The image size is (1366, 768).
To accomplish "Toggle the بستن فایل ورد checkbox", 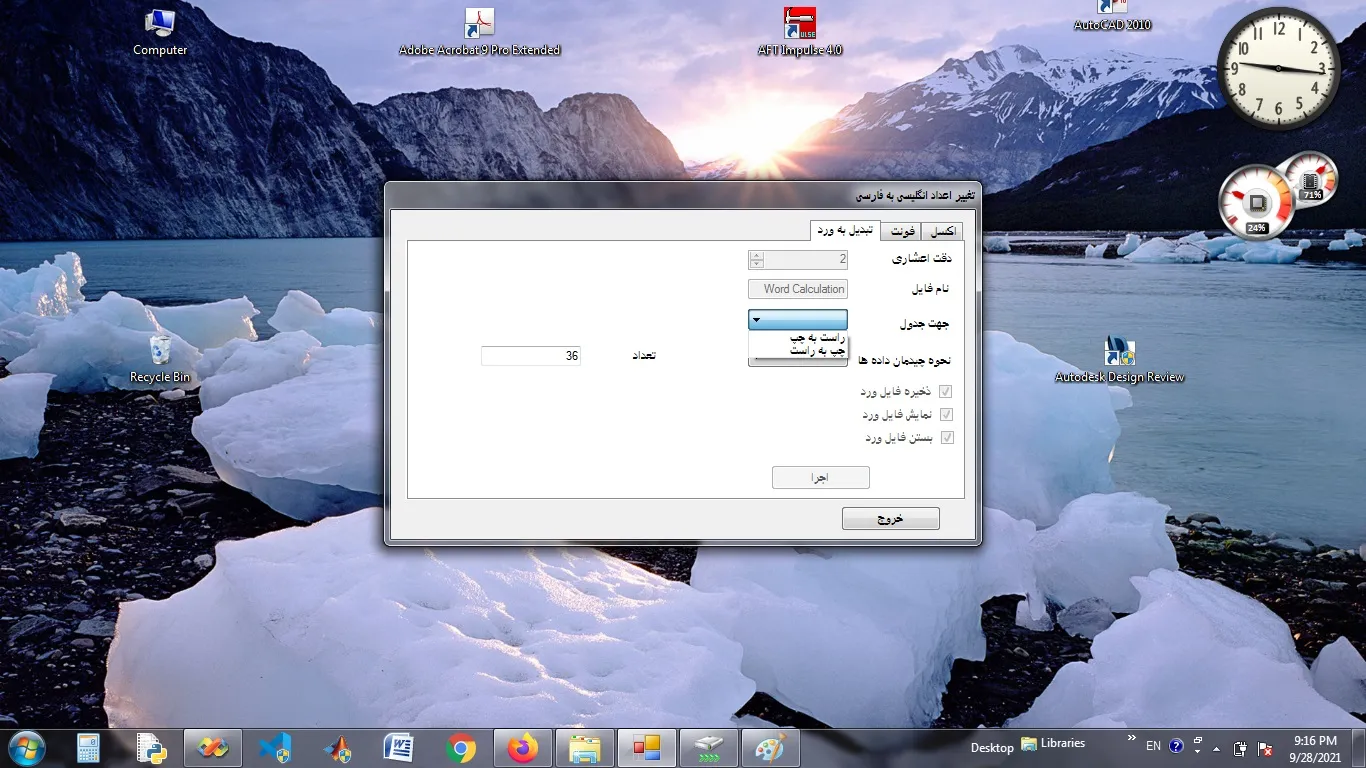I will pyautogui.click(x=945, y=437).
